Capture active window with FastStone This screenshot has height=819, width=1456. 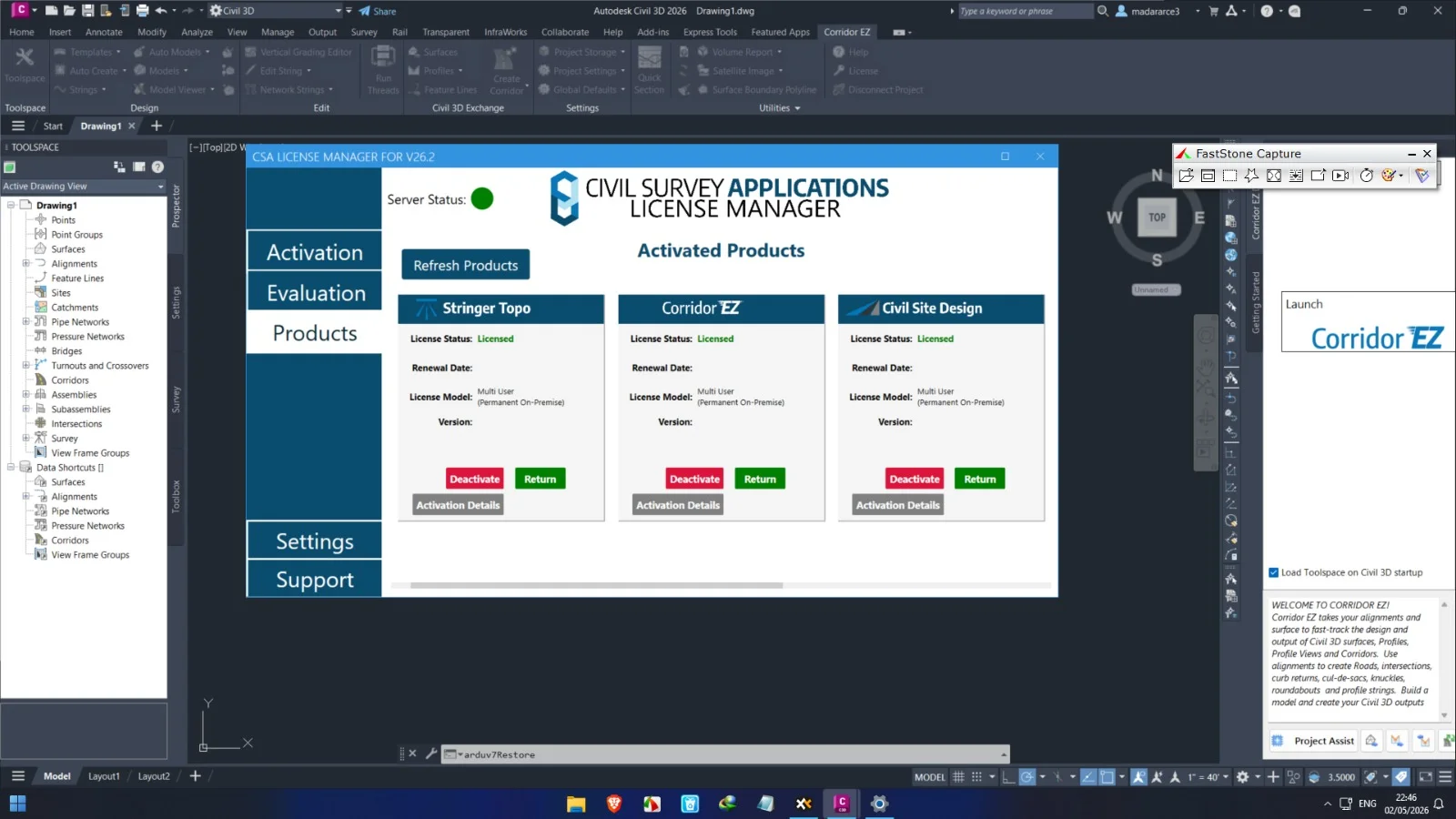point(1208,176)
